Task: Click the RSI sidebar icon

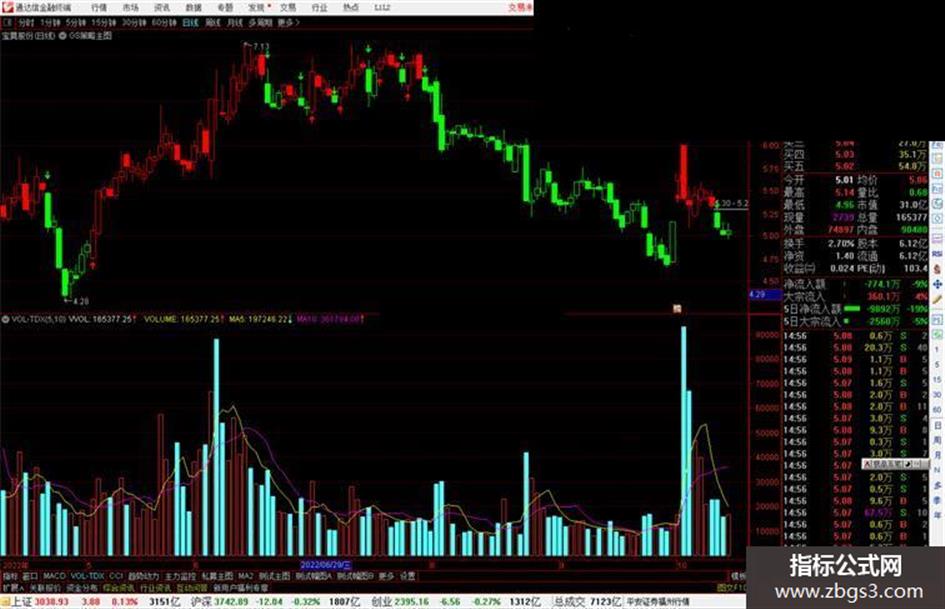Action: click(x=937, y=254)
